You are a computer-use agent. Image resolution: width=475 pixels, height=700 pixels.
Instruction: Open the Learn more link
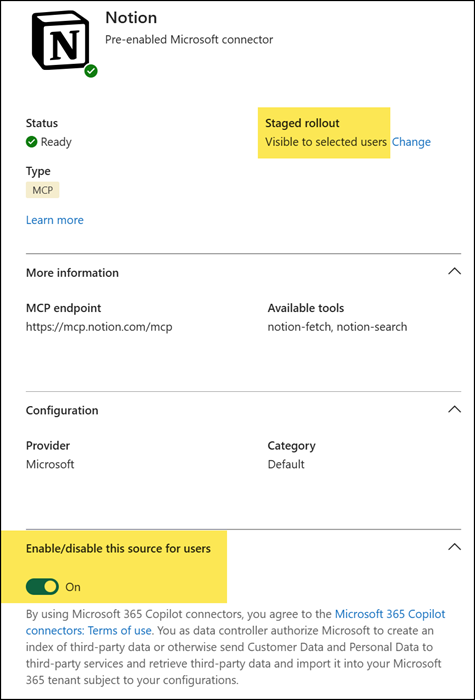coord(54,220)
